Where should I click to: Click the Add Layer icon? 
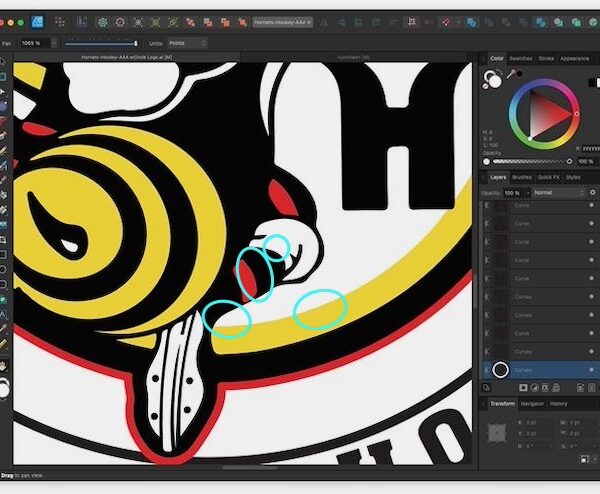[x=580, y=388]
